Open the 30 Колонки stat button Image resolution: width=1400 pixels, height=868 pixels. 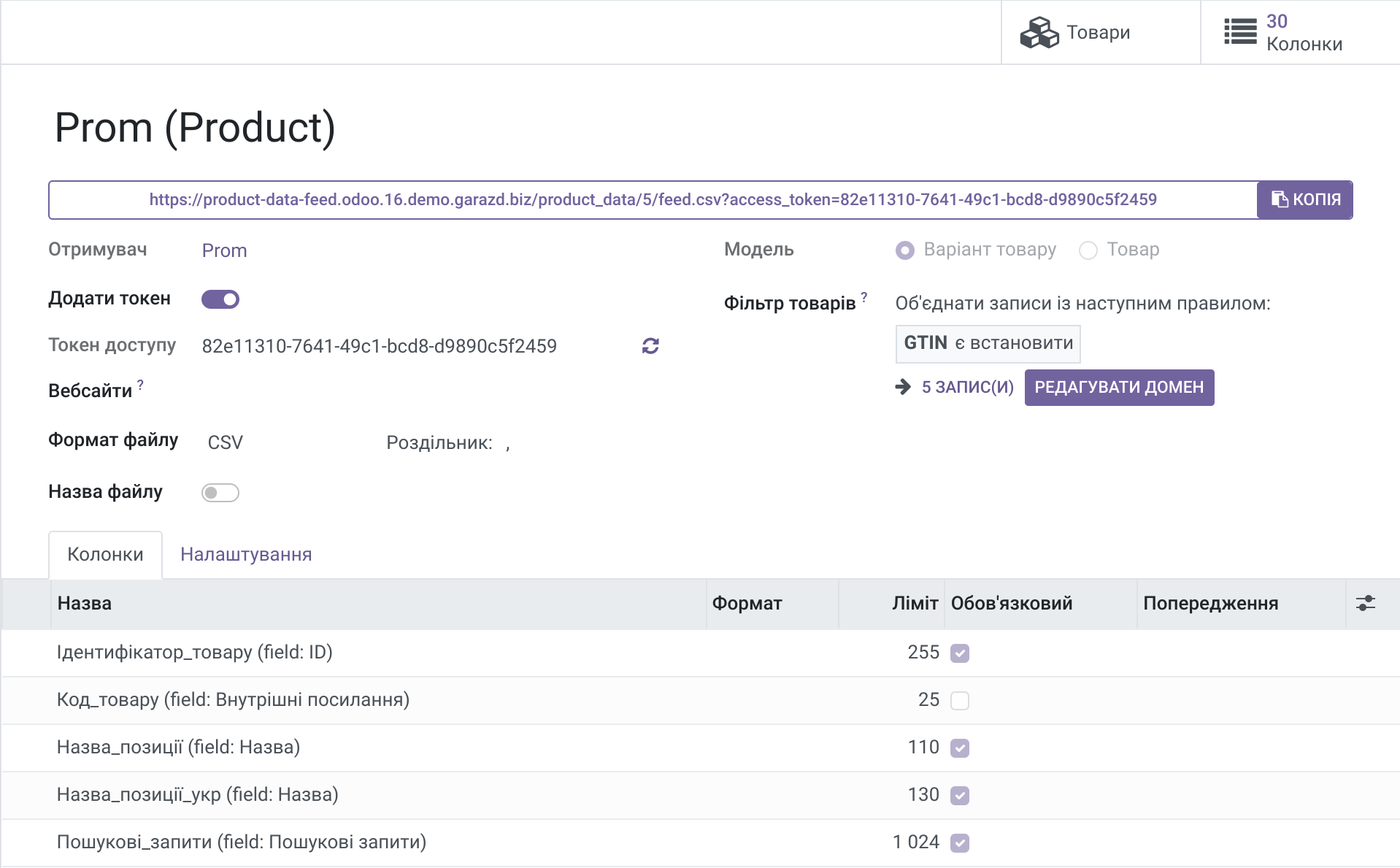click(1300, 32)
